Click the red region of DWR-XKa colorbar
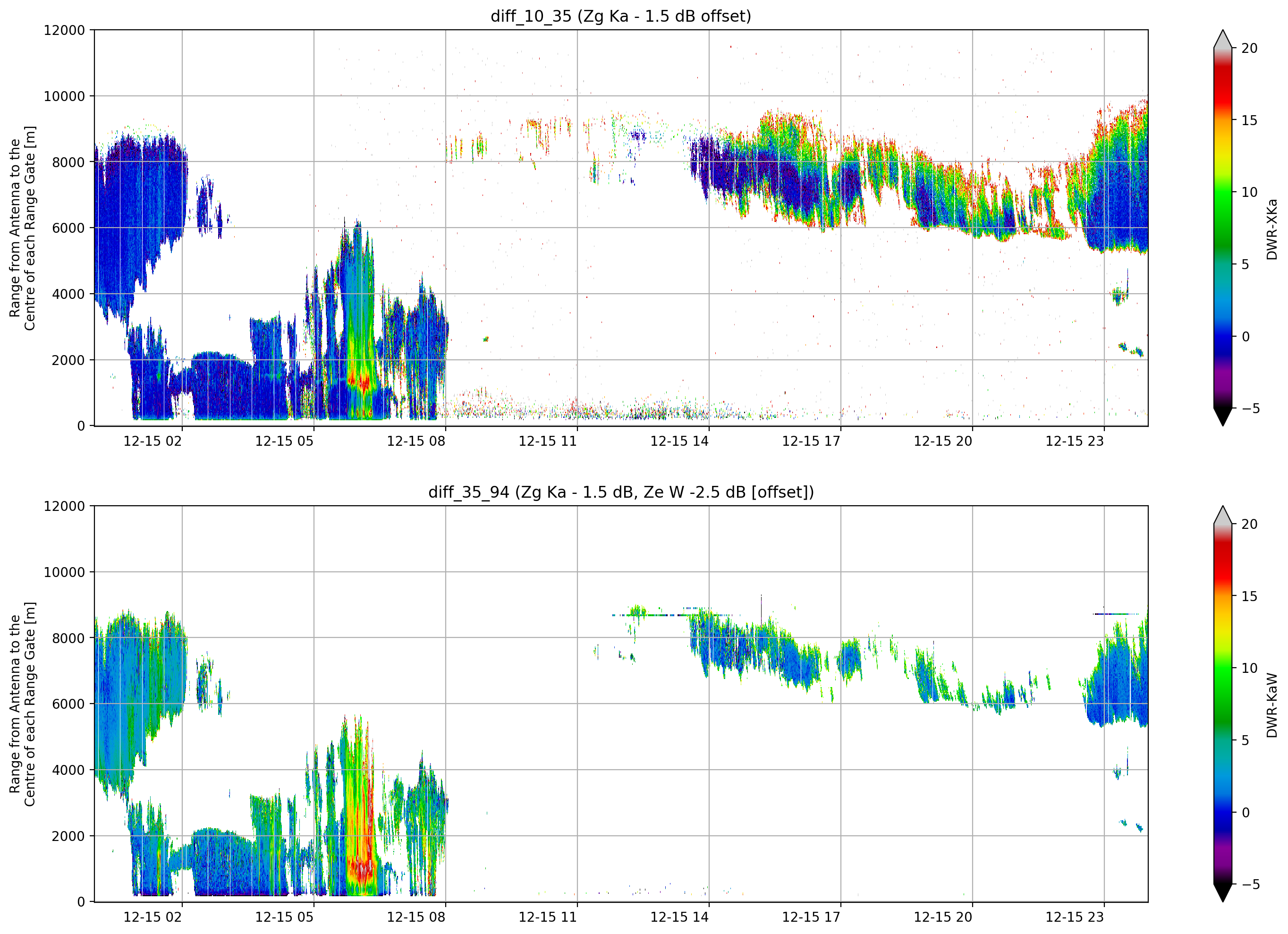This screenshot has width=1288, height=934. pos(1223,85)
